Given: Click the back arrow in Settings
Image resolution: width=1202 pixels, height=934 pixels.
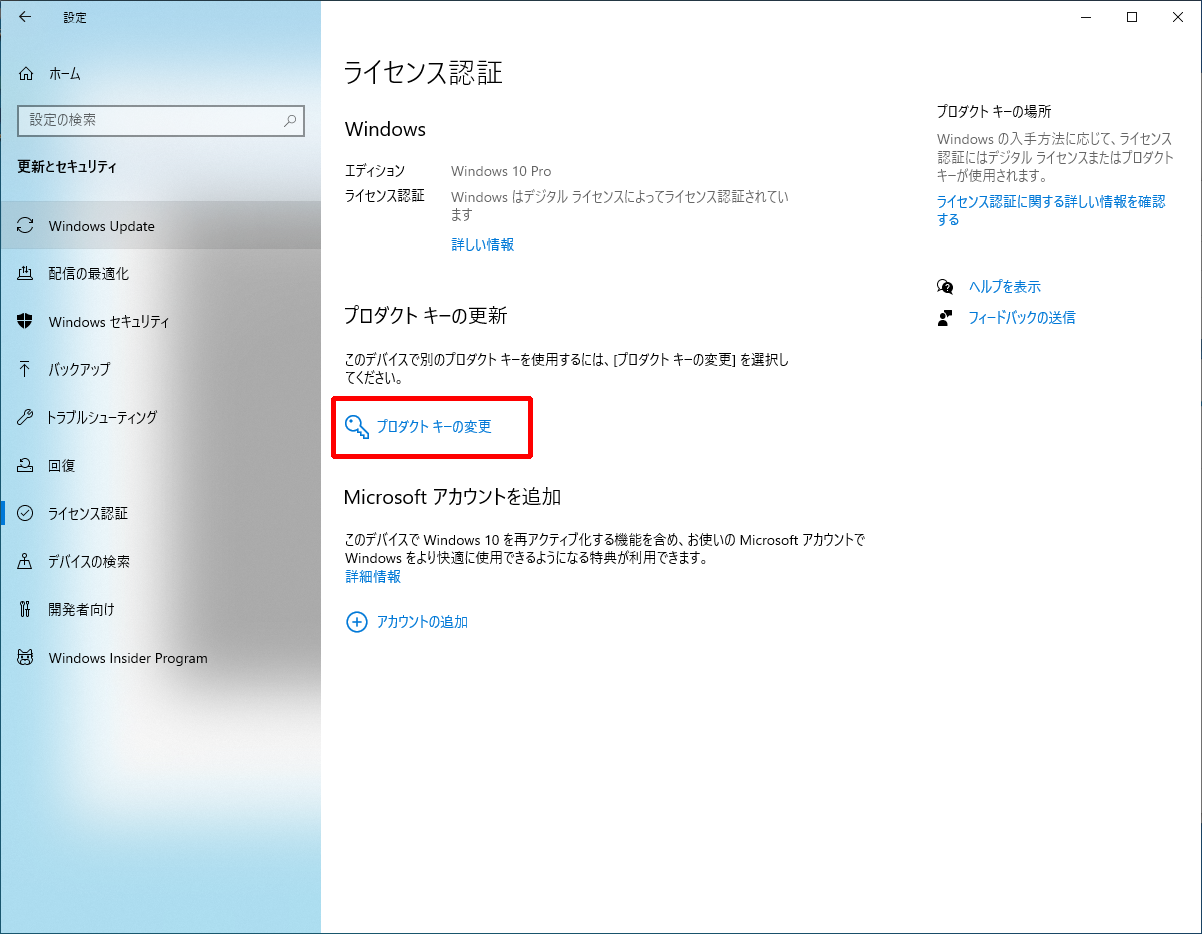Looking at the screenshot, I should [x=25, y=17].
